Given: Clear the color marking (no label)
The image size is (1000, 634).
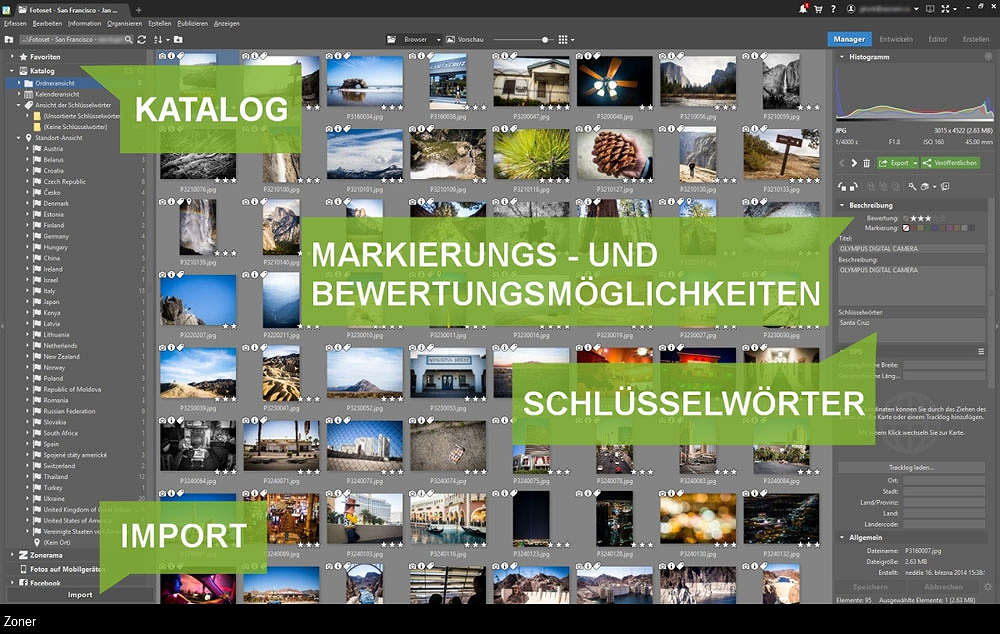Looking at the screenshot, I should (907, 228).
